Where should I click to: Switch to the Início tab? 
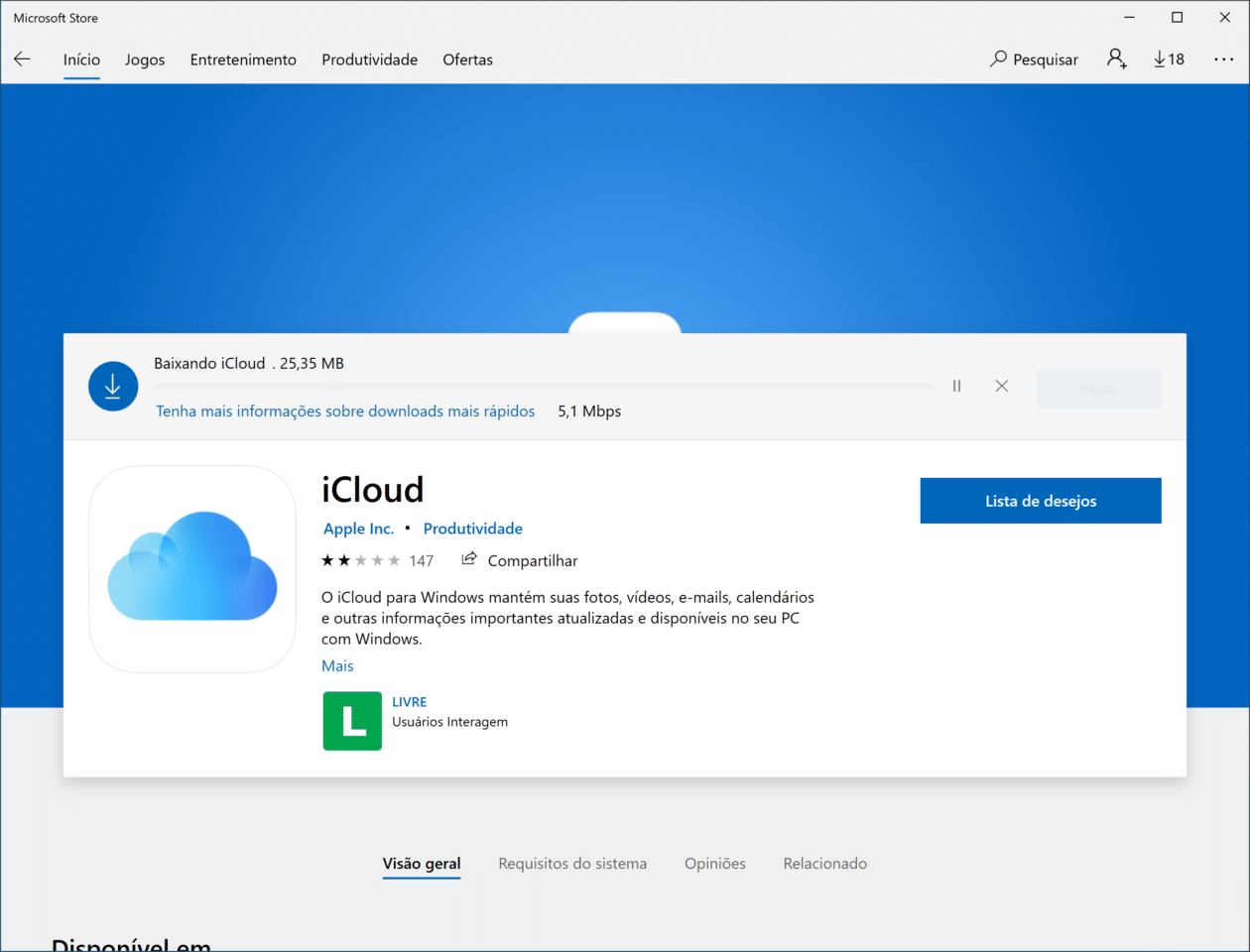[x=81, y=59]
